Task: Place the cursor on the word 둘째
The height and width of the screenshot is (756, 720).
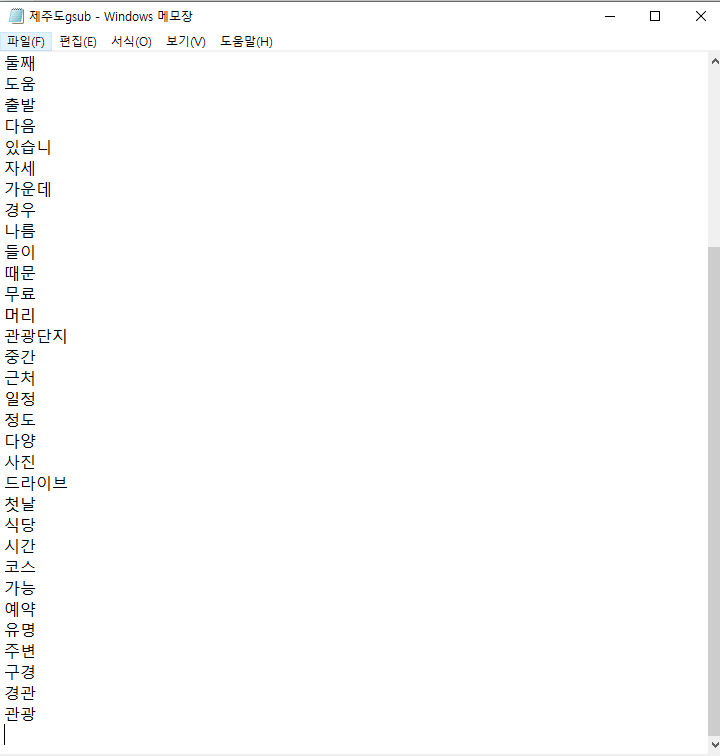Action: [20, 63]
